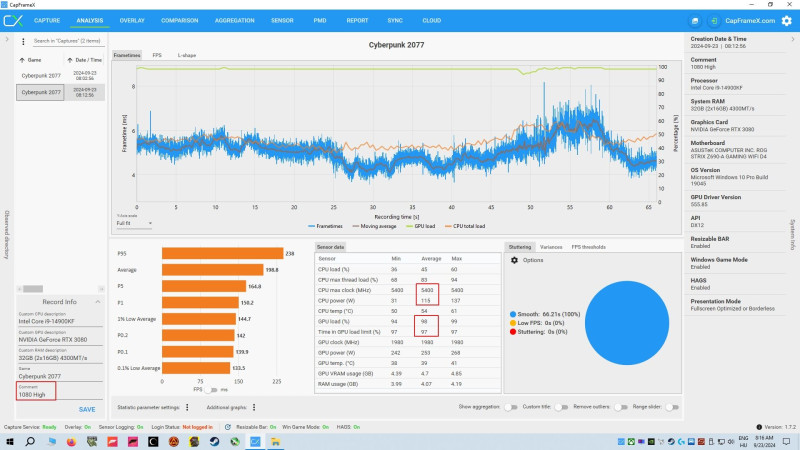800x450 pixels.
Task: Switch to CapFrameX taskbar icon
Action: click(255, 441)
